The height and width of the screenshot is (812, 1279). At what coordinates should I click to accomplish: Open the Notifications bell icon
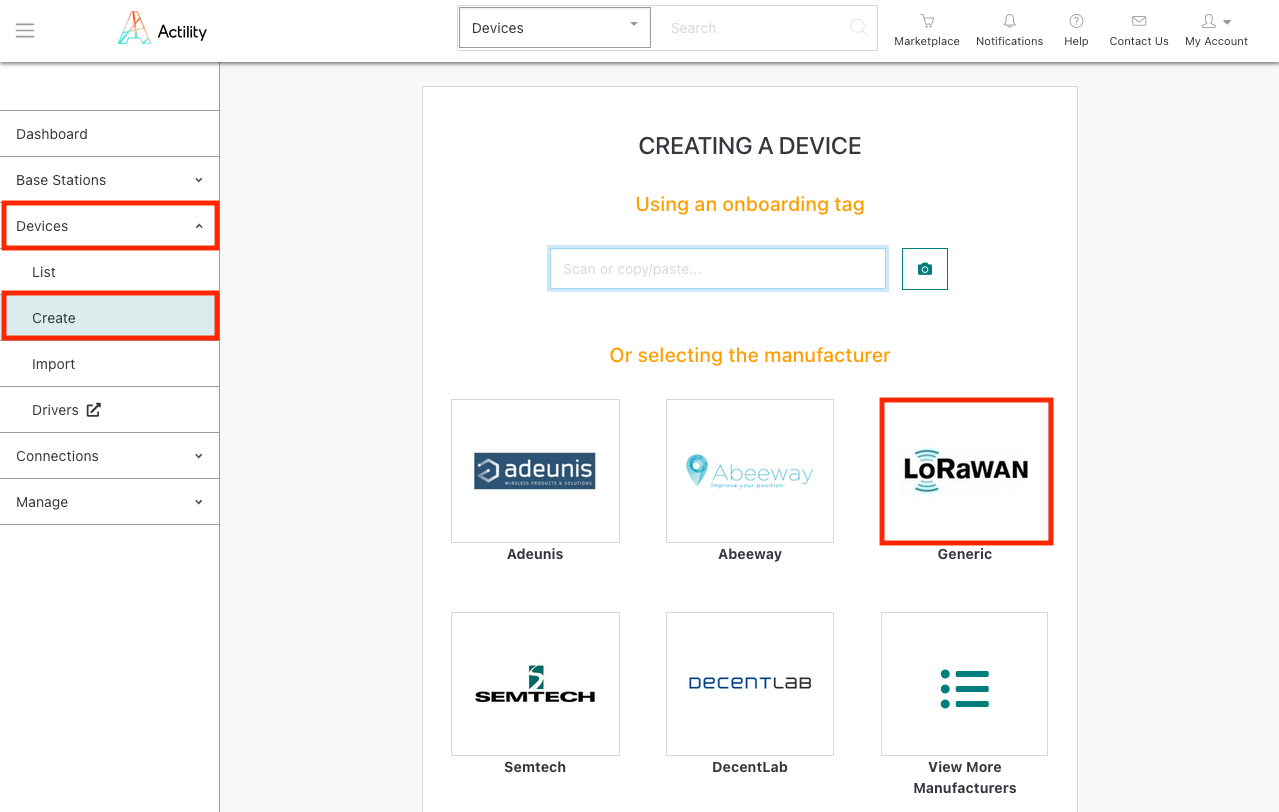click(1010, 21)
